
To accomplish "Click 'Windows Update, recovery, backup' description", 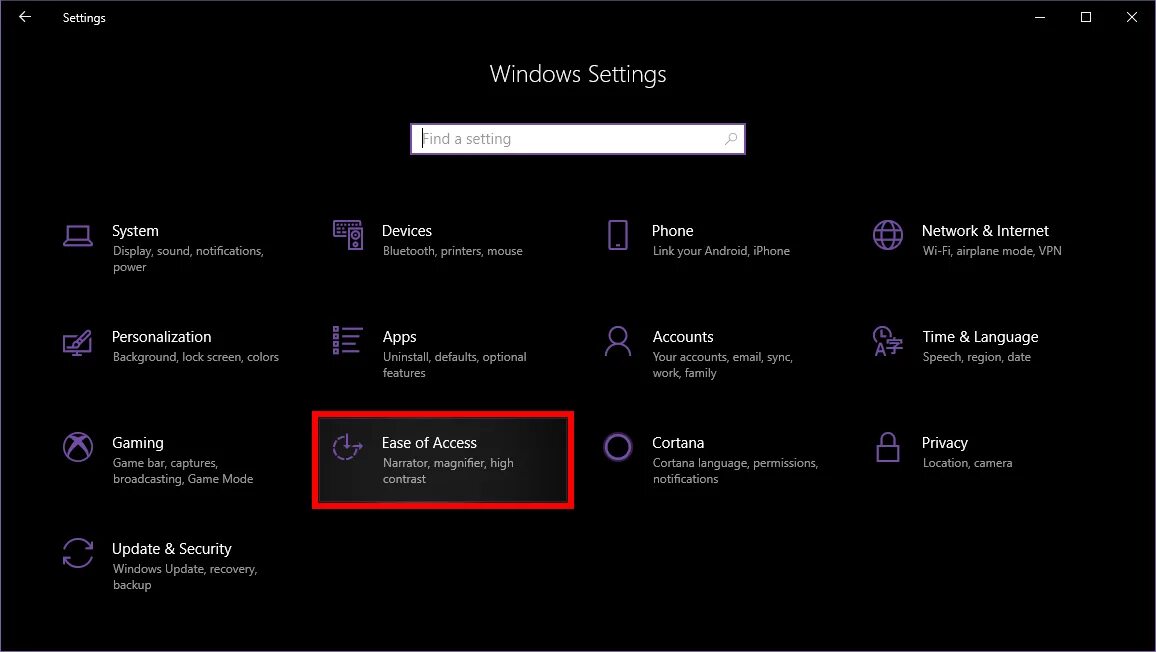I will [185, 577].
